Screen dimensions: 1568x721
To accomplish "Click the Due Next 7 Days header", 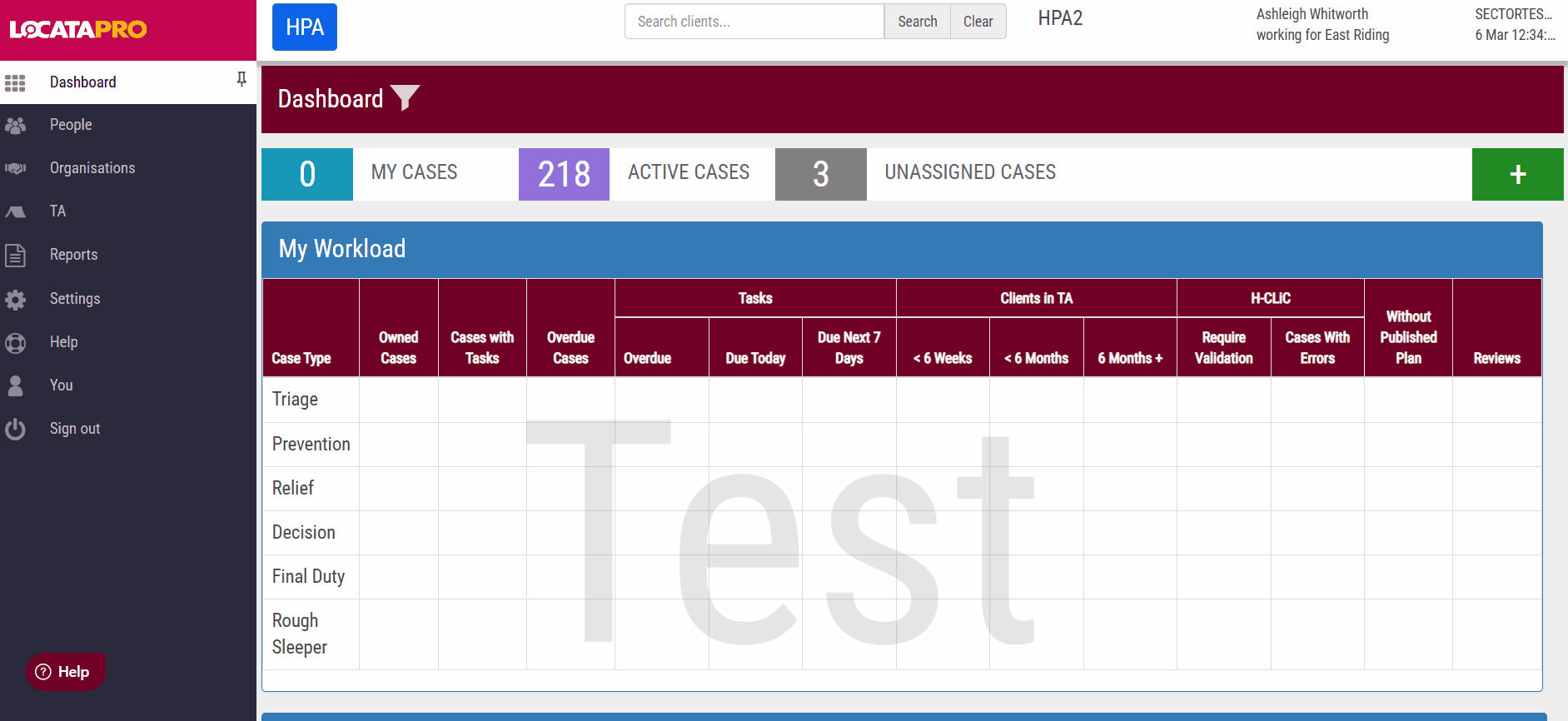I will pyautogui.click(x=849, y=347).
